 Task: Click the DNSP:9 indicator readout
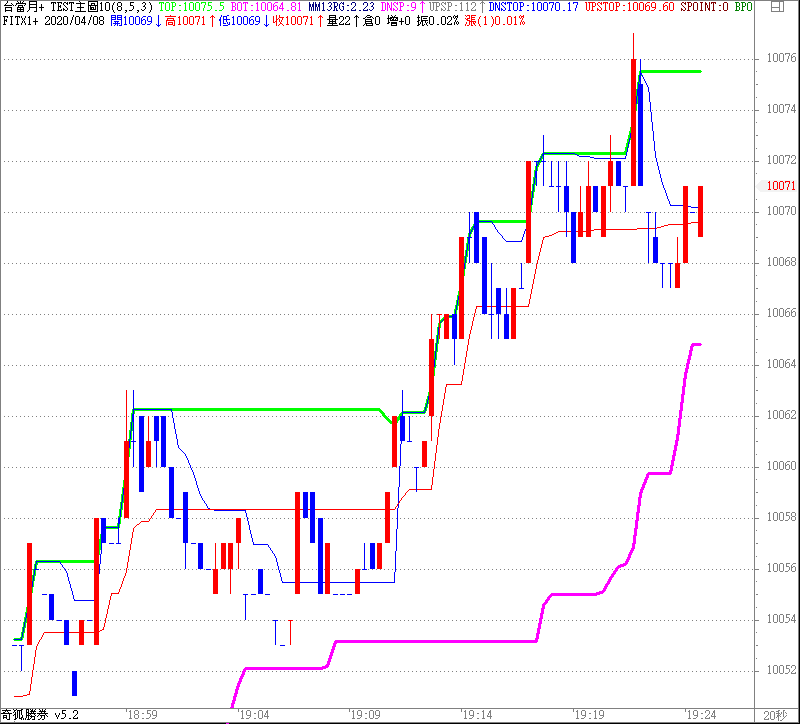point(400,7)
